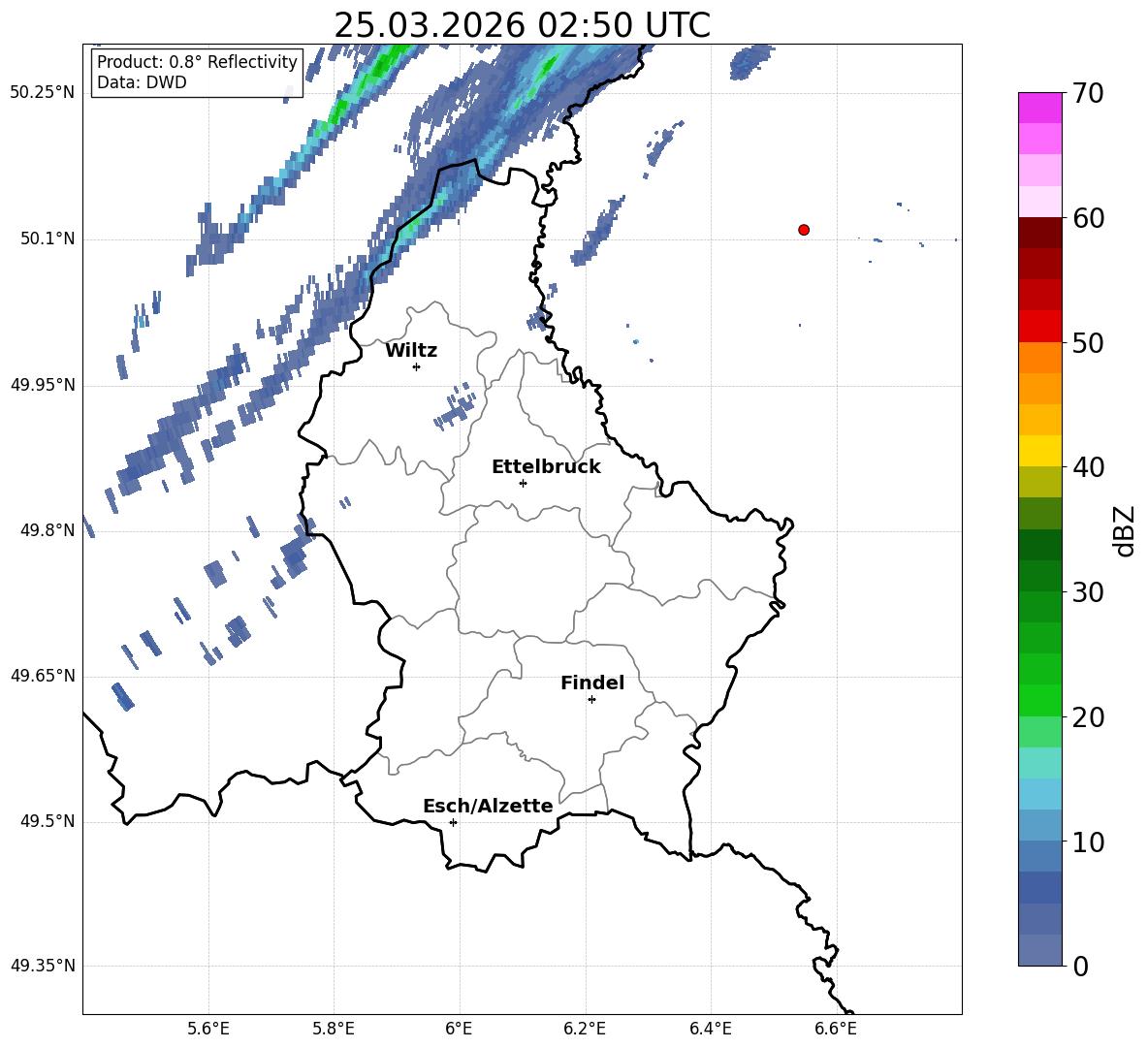Click the 6.2°E longitude label

(x=585, y=1029)
